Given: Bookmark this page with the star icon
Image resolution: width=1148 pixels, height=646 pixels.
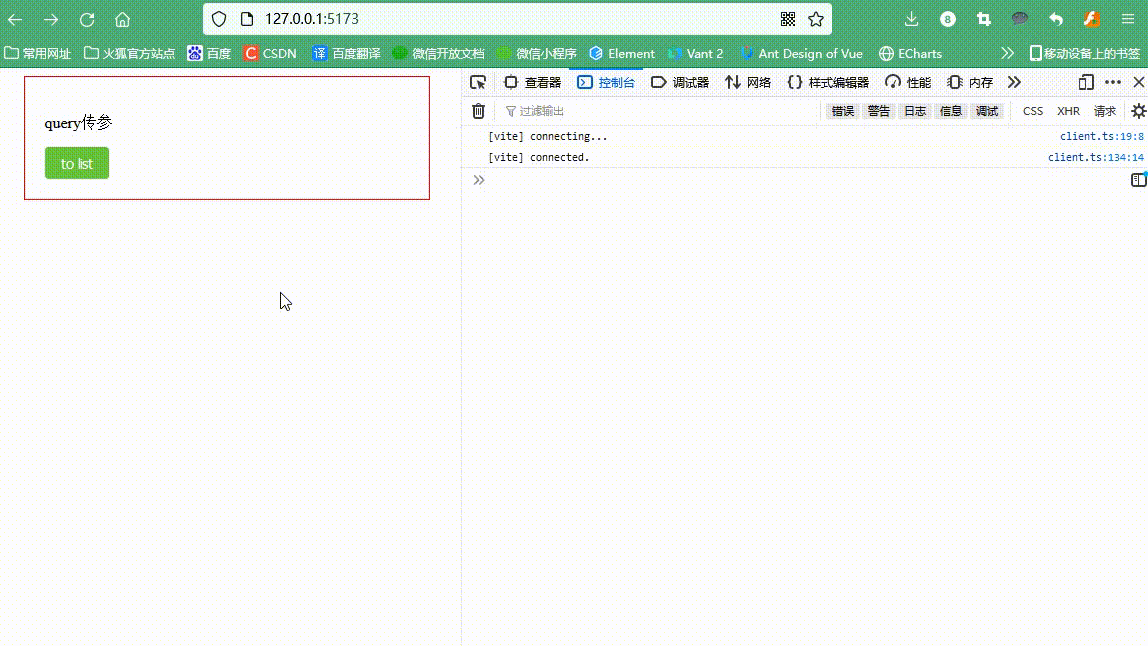Looking at the screenshot, I should point(816,19).
